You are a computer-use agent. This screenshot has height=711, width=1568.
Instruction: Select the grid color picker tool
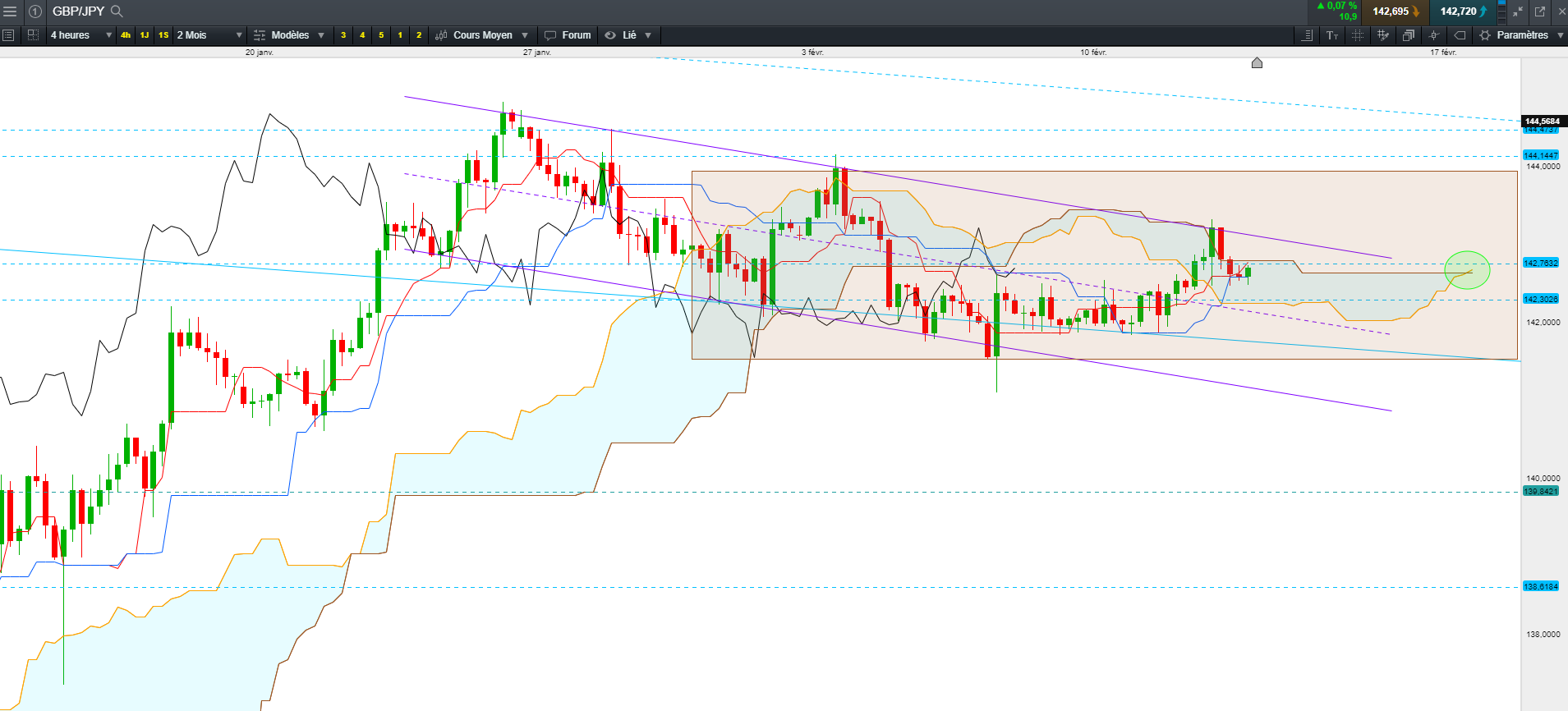pos(1383,35)
